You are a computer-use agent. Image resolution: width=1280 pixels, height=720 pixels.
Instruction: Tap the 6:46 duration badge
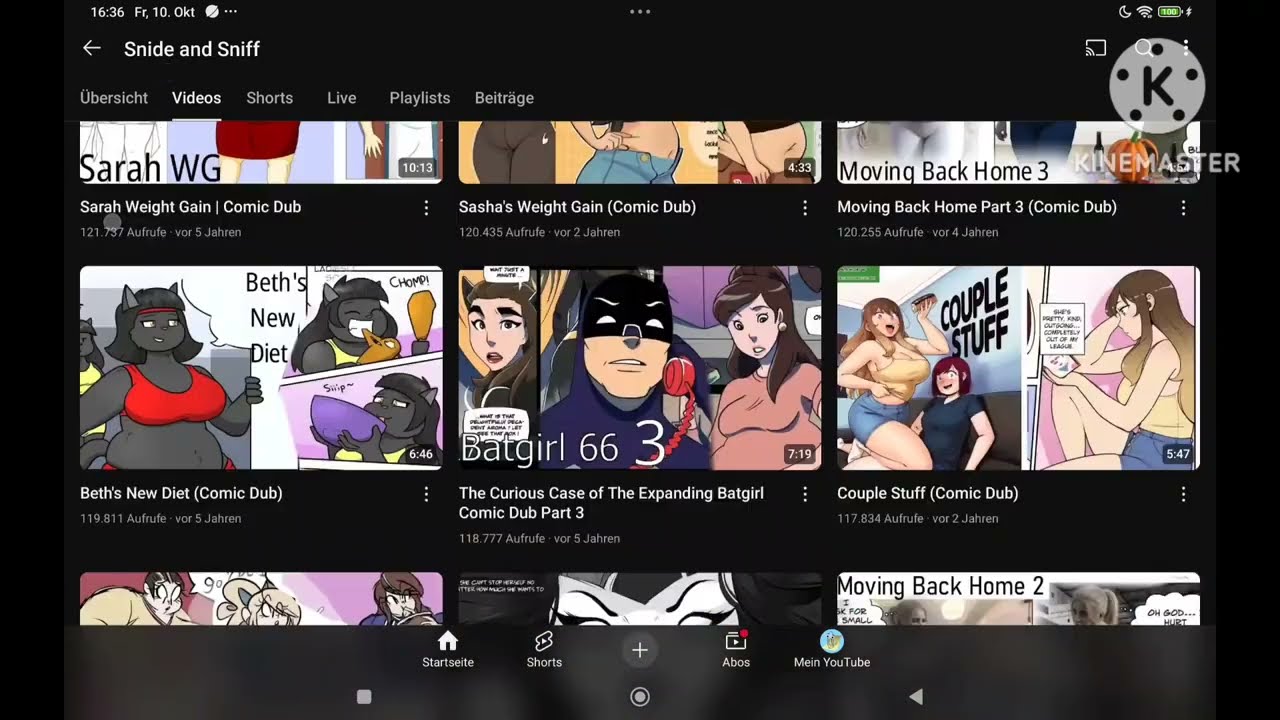click(421, 454)
